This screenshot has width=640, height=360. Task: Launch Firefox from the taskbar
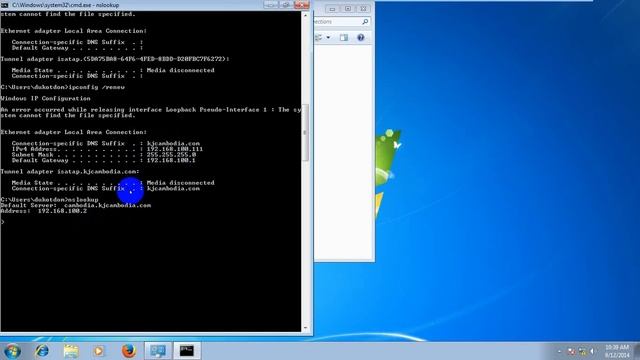tap(129, 351)
